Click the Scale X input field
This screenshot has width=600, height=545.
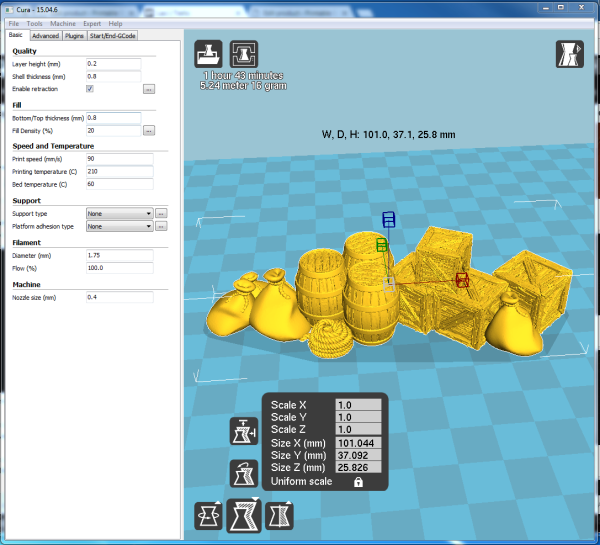click(358, 405)
